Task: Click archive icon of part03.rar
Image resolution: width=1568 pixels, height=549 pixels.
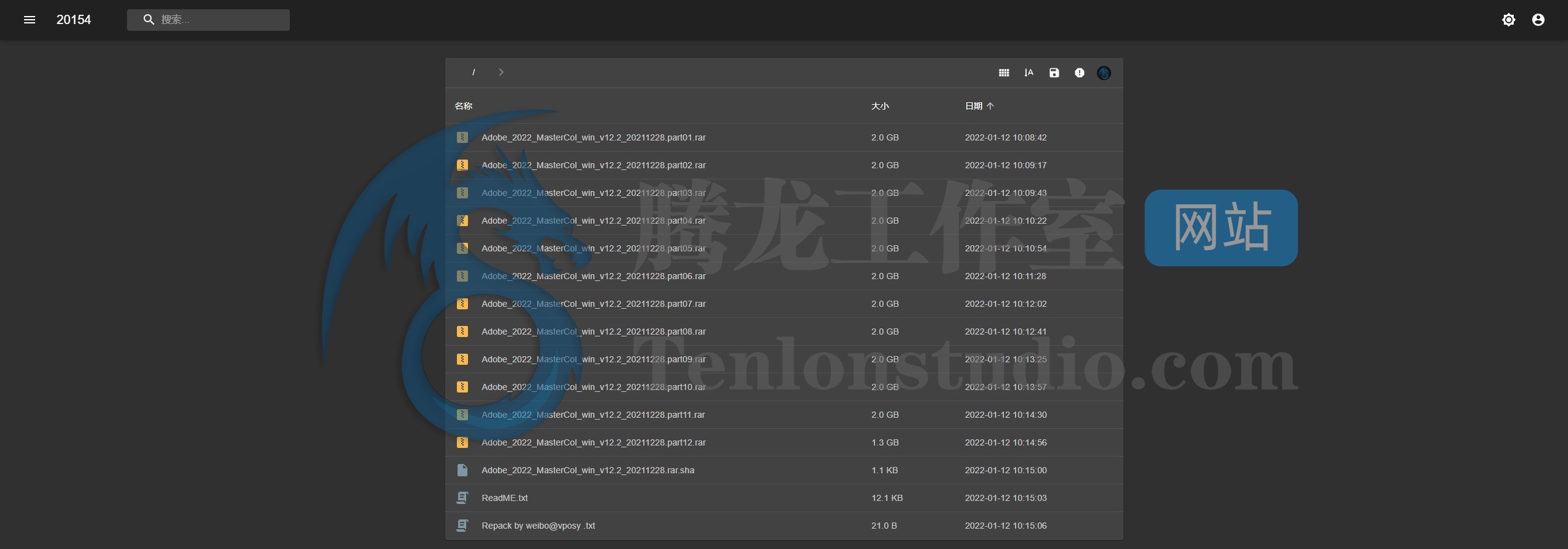Action: 462,193
